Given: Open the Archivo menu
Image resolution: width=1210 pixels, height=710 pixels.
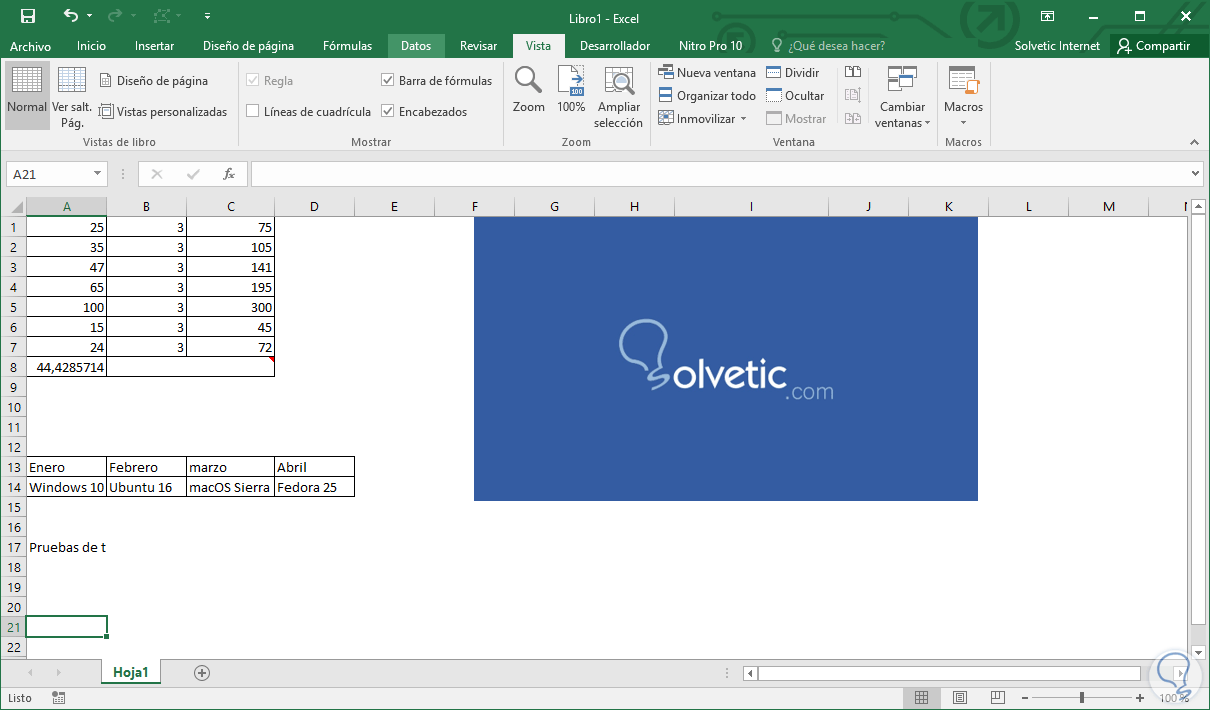Looking at the screenshot, I should (x=30, y=46).
